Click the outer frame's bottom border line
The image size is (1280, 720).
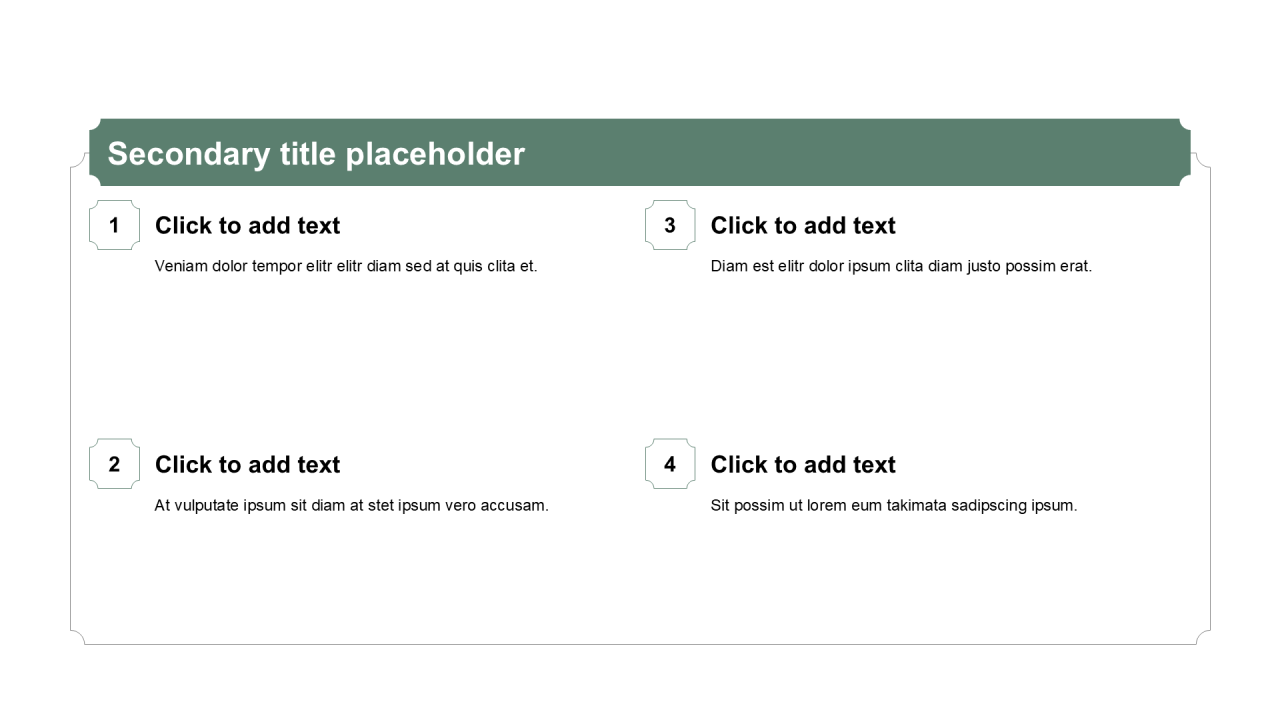pos(640,644)
